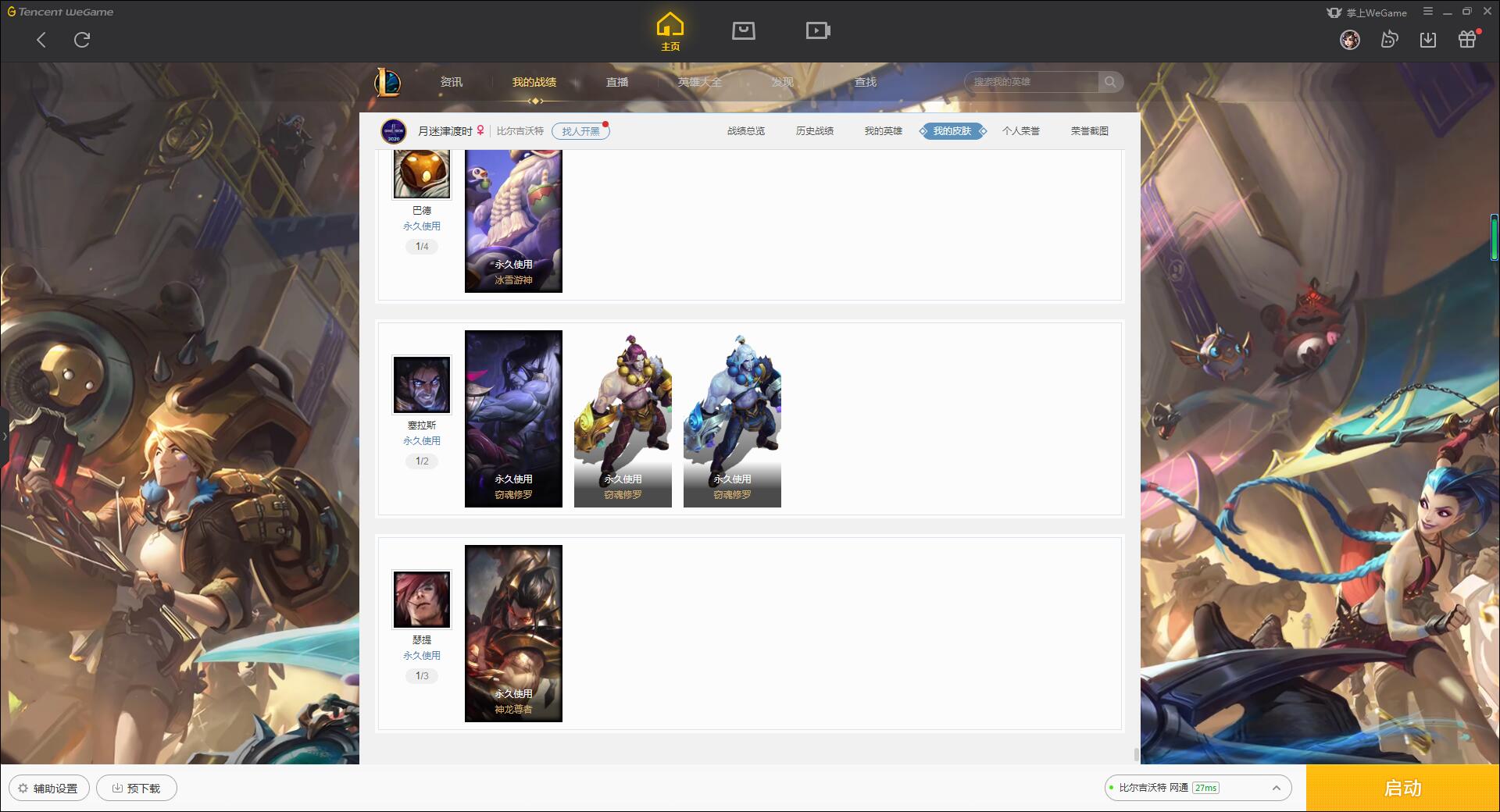The image size is (1500, 812).
Task: Click the 搜索我的英雄 search field
Action: click(1031, 82)
